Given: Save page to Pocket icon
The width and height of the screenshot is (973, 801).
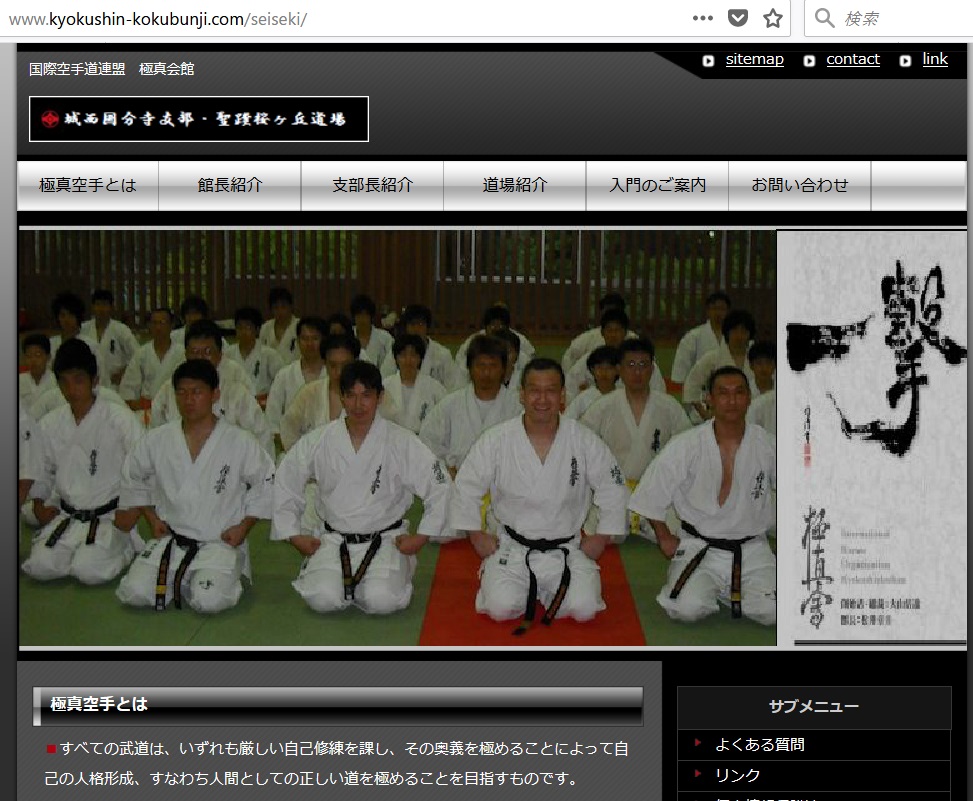Looking at the screenshot, I should (x=737, y=18).
